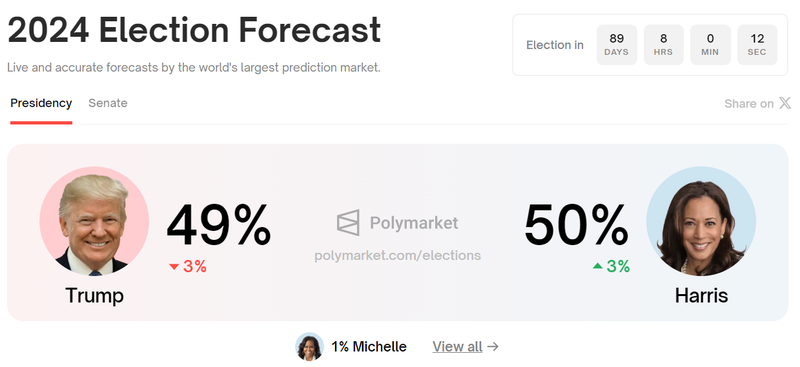Click the 8 HRS countdown box
800x367 pixels.
pos(664,45)
